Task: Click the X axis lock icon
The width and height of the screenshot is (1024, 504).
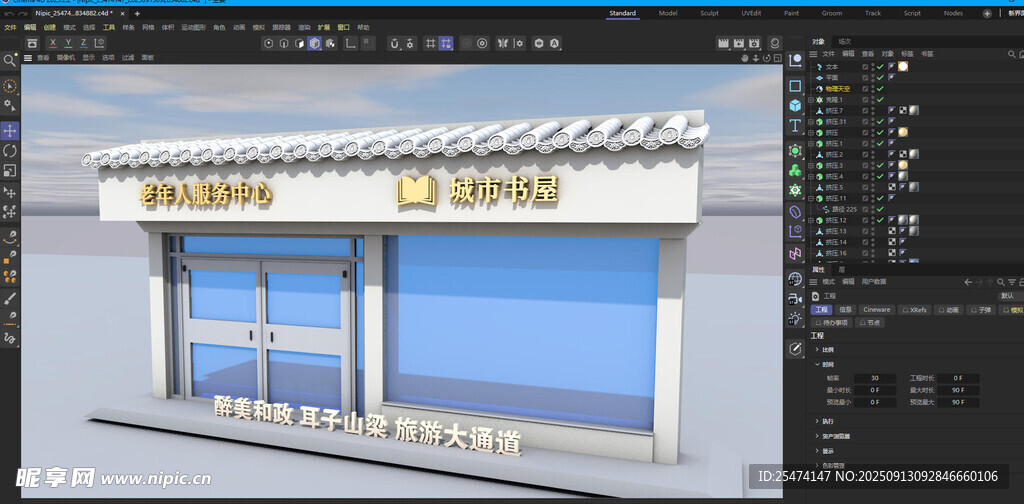Action: pyautogui.click(x=53, y=43)
